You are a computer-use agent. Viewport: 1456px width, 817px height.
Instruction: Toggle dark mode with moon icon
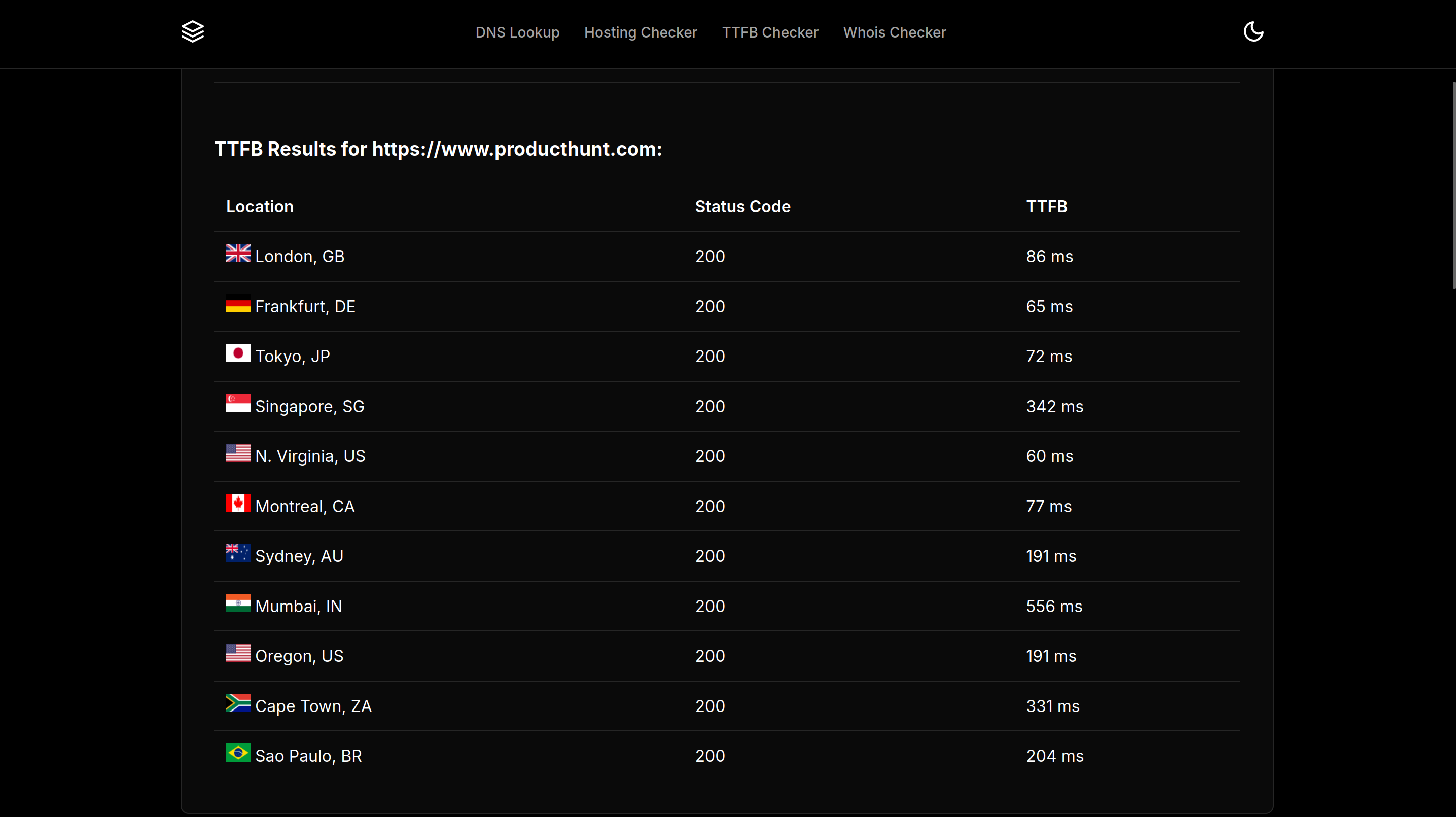click(1253, 31)
